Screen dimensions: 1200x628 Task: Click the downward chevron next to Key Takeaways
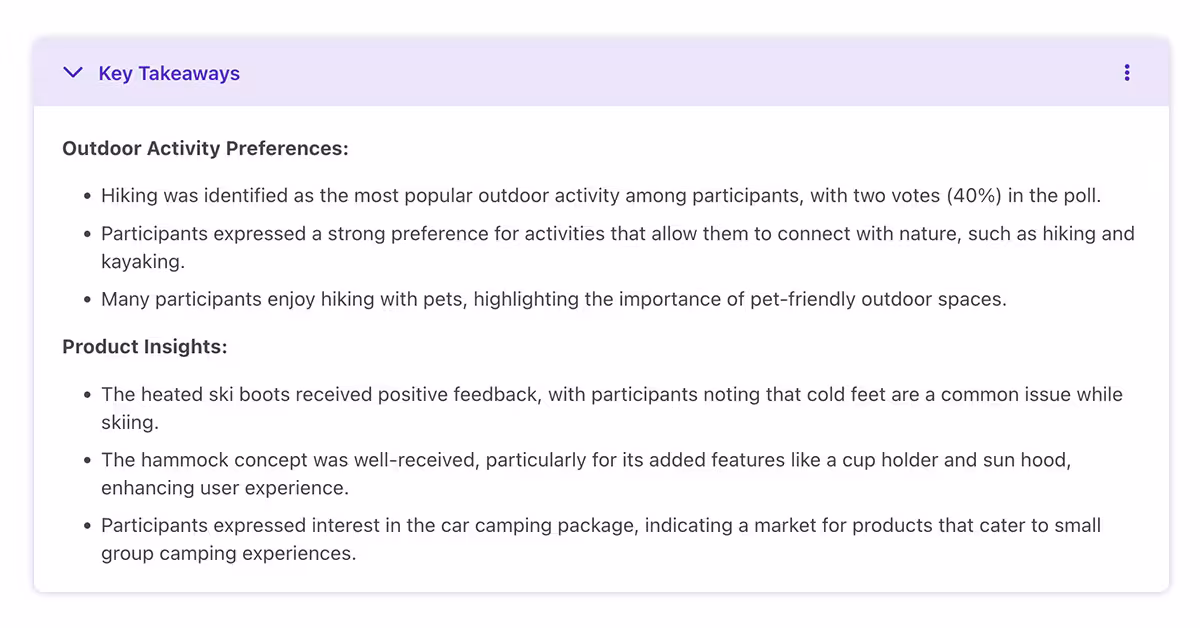[71, 72]
